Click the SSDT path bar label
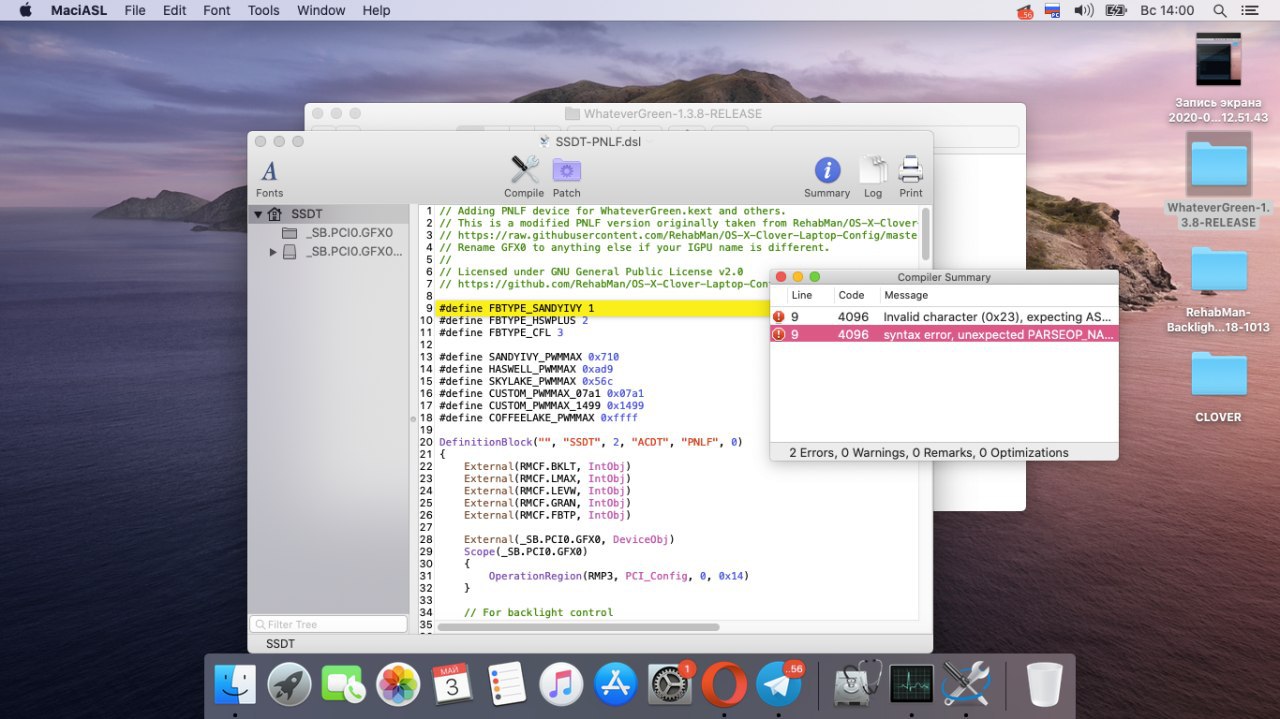Screen dimensions: 1280x719 point(280,643)
